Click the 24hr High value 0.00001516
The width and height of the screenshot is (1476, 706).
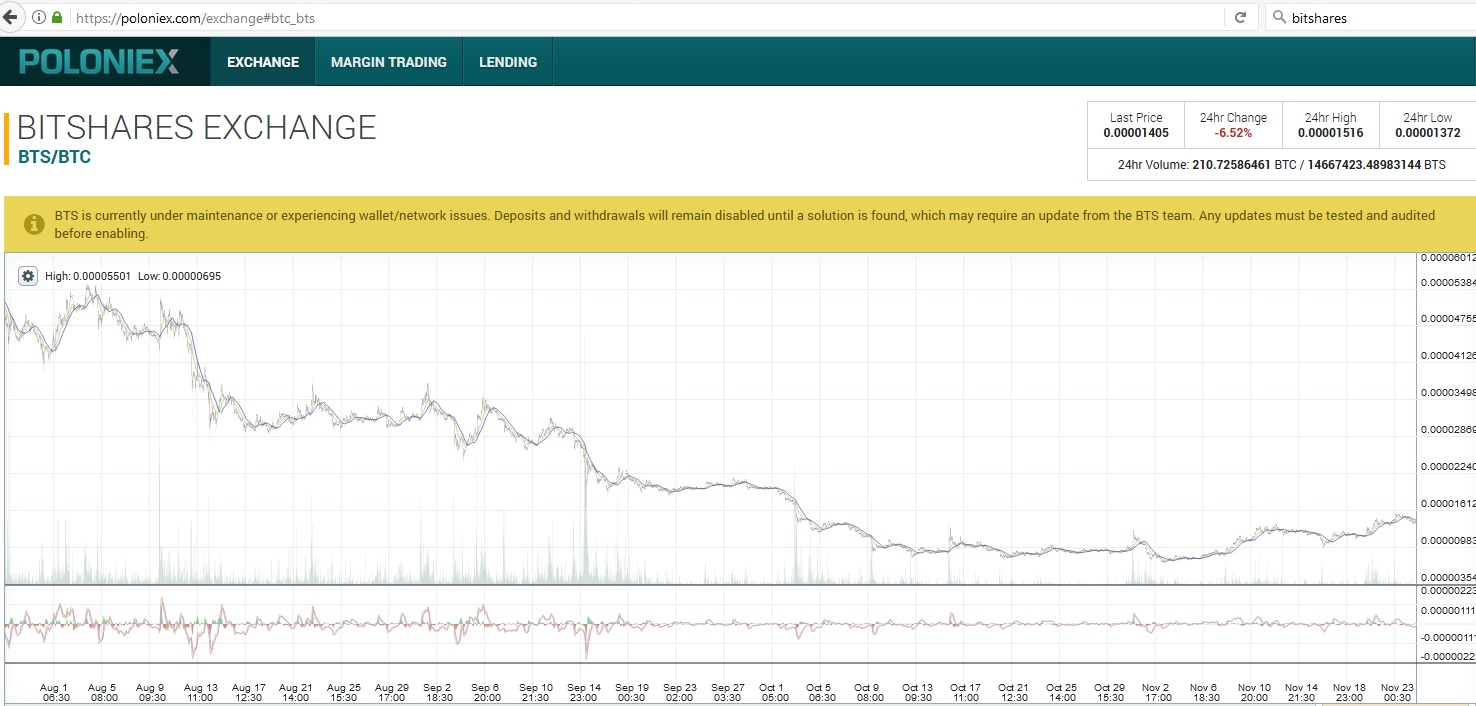pos(1331,133)
